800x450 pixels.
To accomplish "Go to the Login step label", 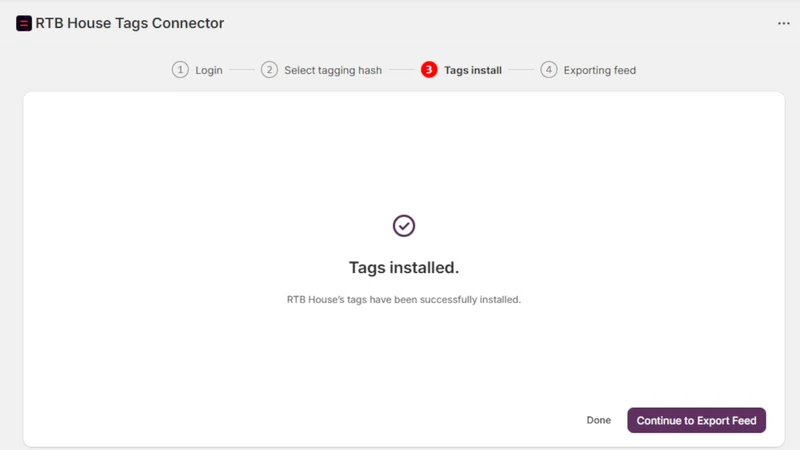I will (209, 70).
